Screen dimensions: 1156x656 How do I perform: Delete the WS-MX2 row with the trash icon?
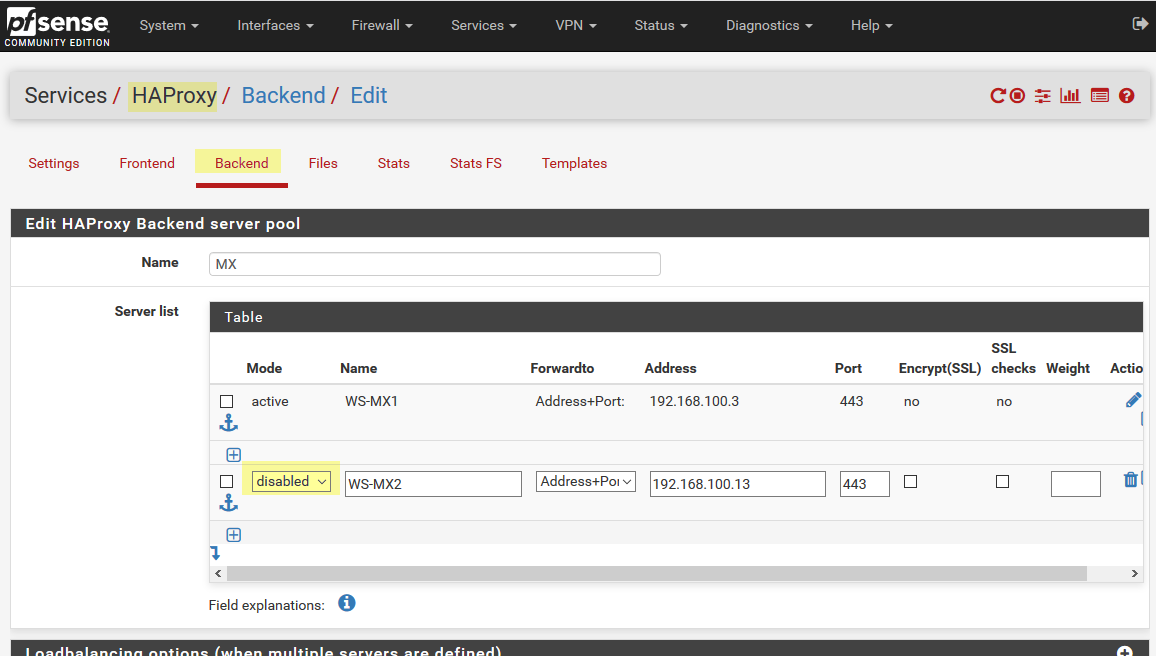pos(1130,480)
